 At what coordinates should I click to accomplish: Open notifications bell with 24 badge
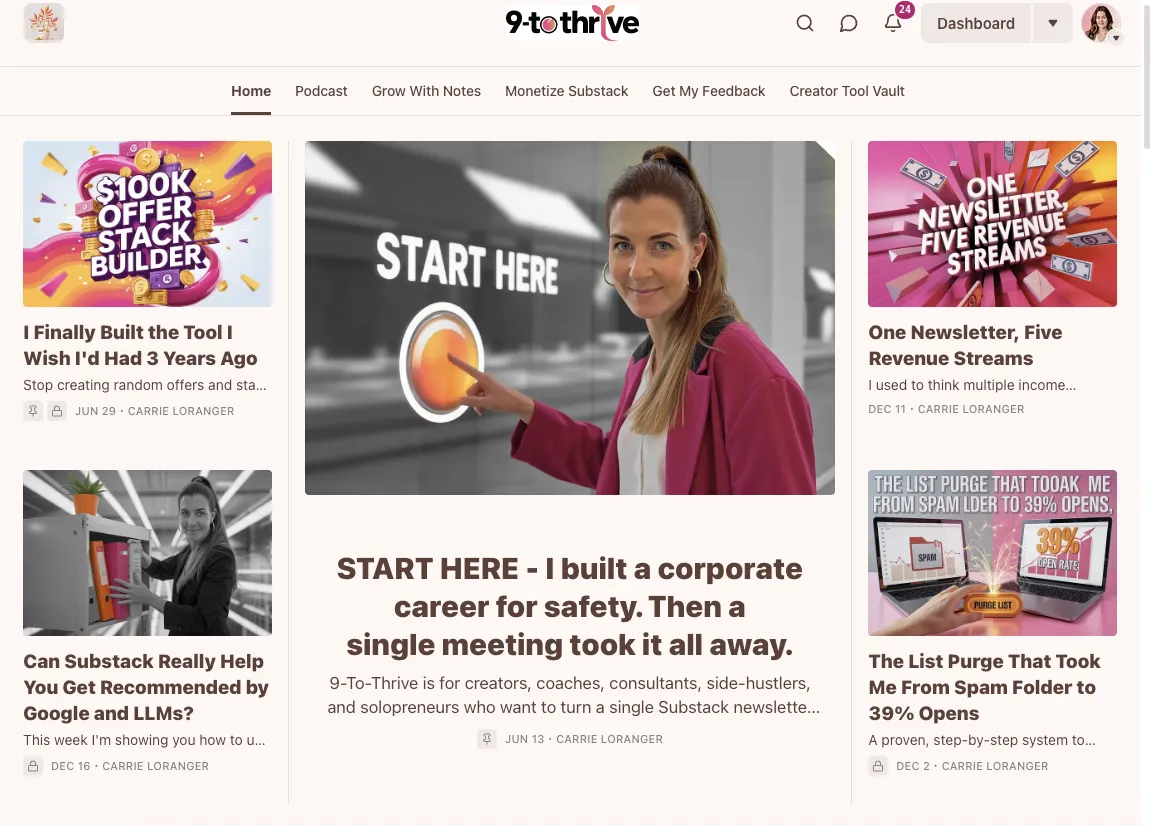893,23
